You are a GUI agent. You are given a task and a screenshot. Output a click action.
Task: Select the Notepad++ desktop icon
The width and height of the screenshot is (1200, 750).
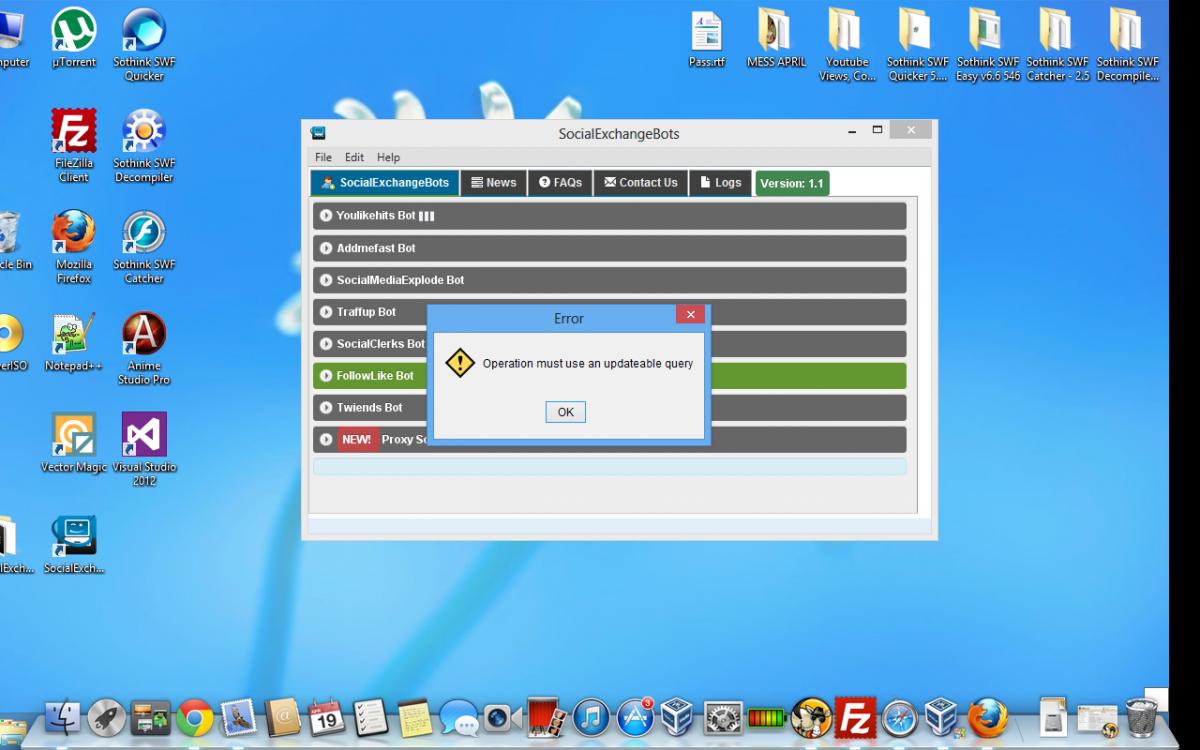[74, 342]
